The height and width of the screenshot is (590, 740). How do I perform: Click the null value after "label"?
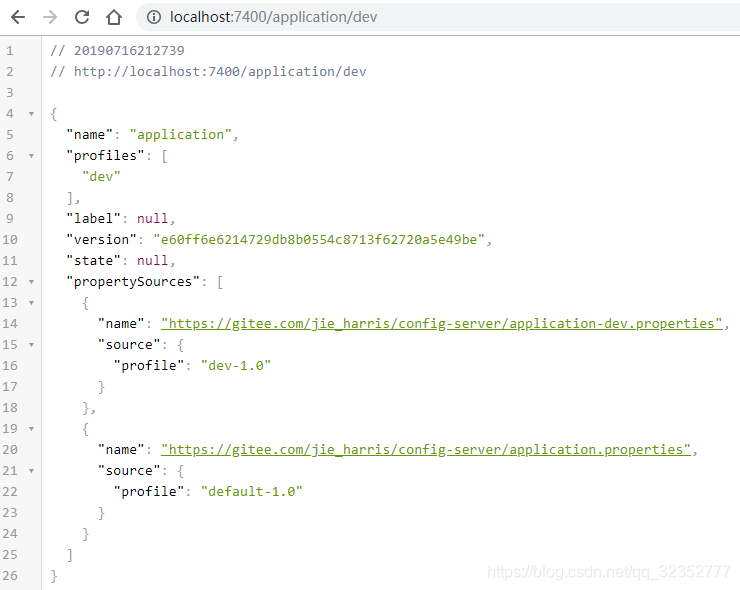pos(152,219)
